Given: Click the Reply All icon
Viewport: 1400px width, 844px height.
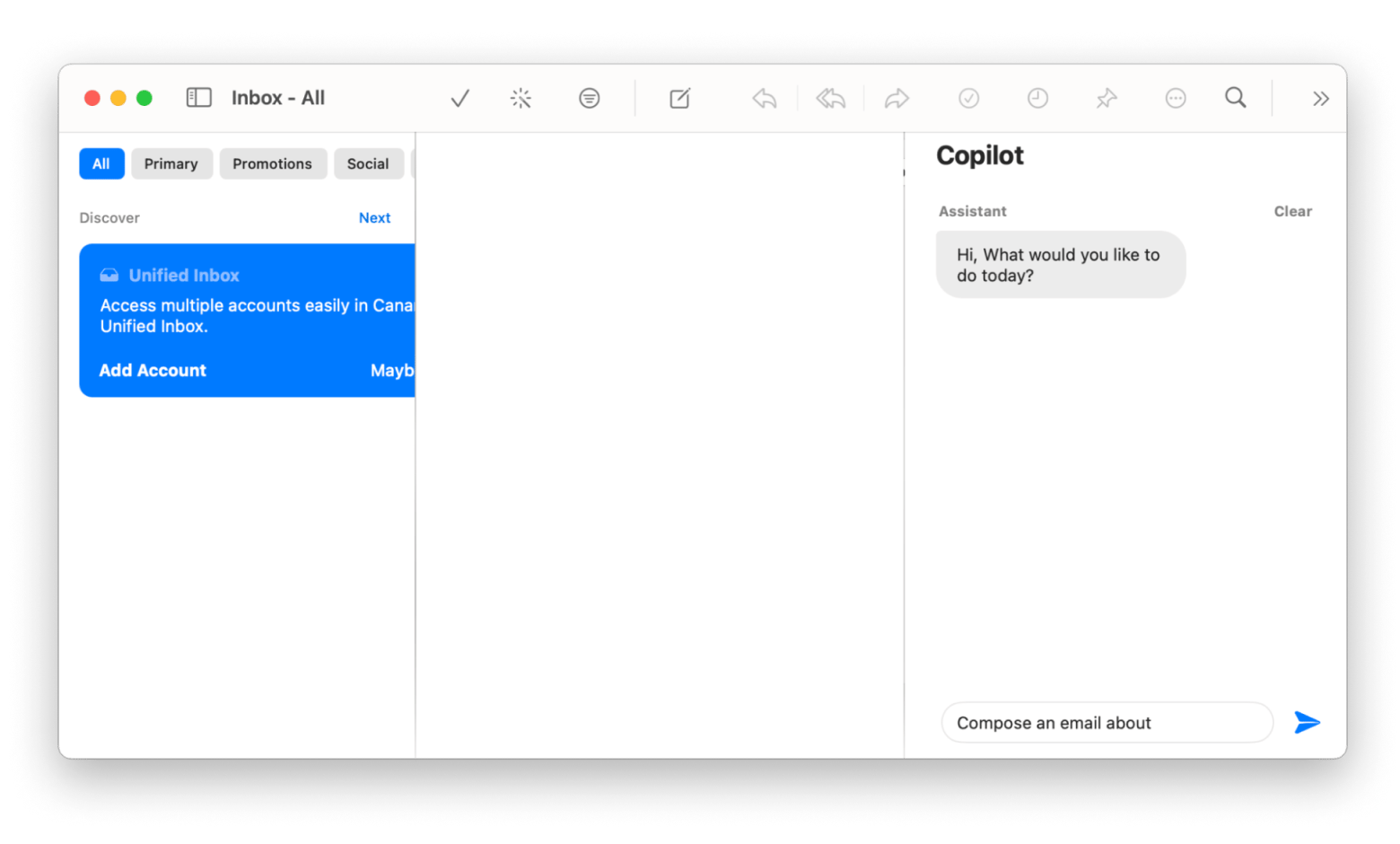Looking at the screenshot, I should 830,98.
